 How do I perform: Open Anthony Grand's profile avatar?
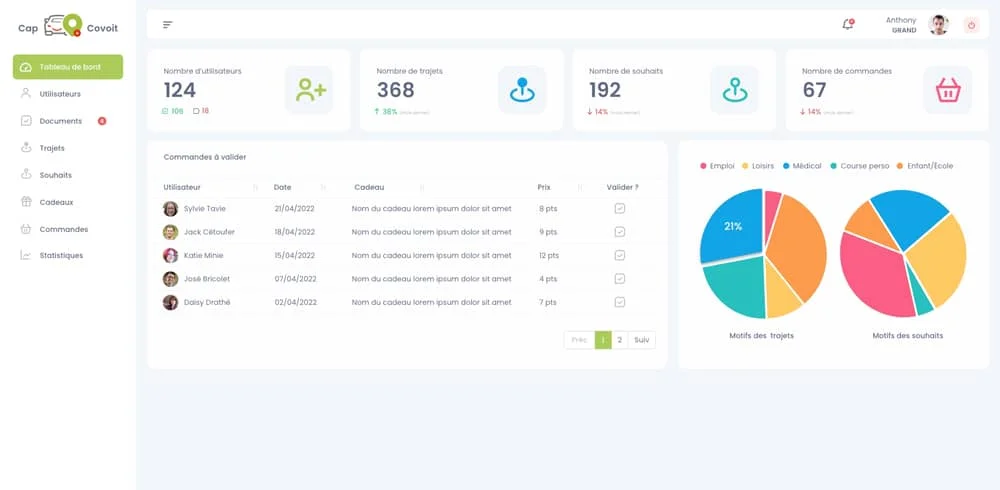point(938,25)
